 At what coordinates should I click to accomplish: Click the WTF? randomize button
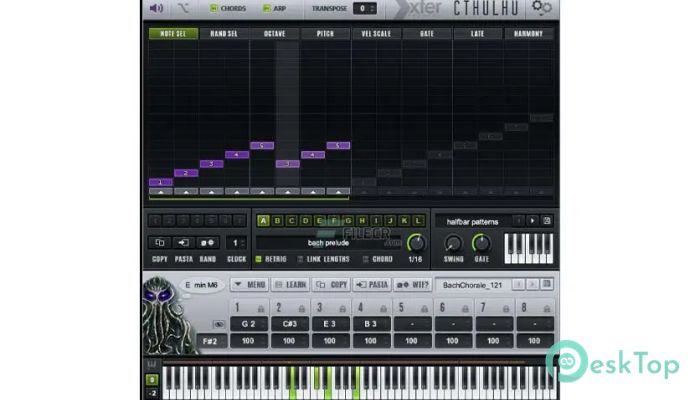(413, 285)
